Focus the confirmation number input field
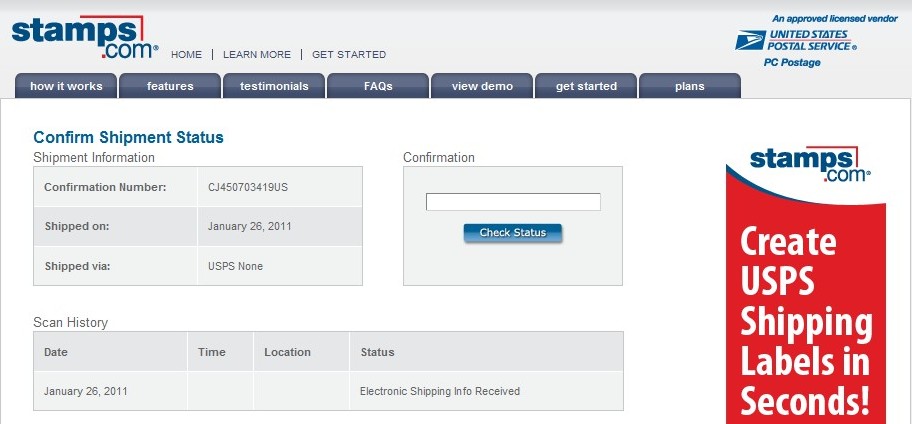Screen dimensions: 912x424 pyautogui.click(x=513, y=202)
